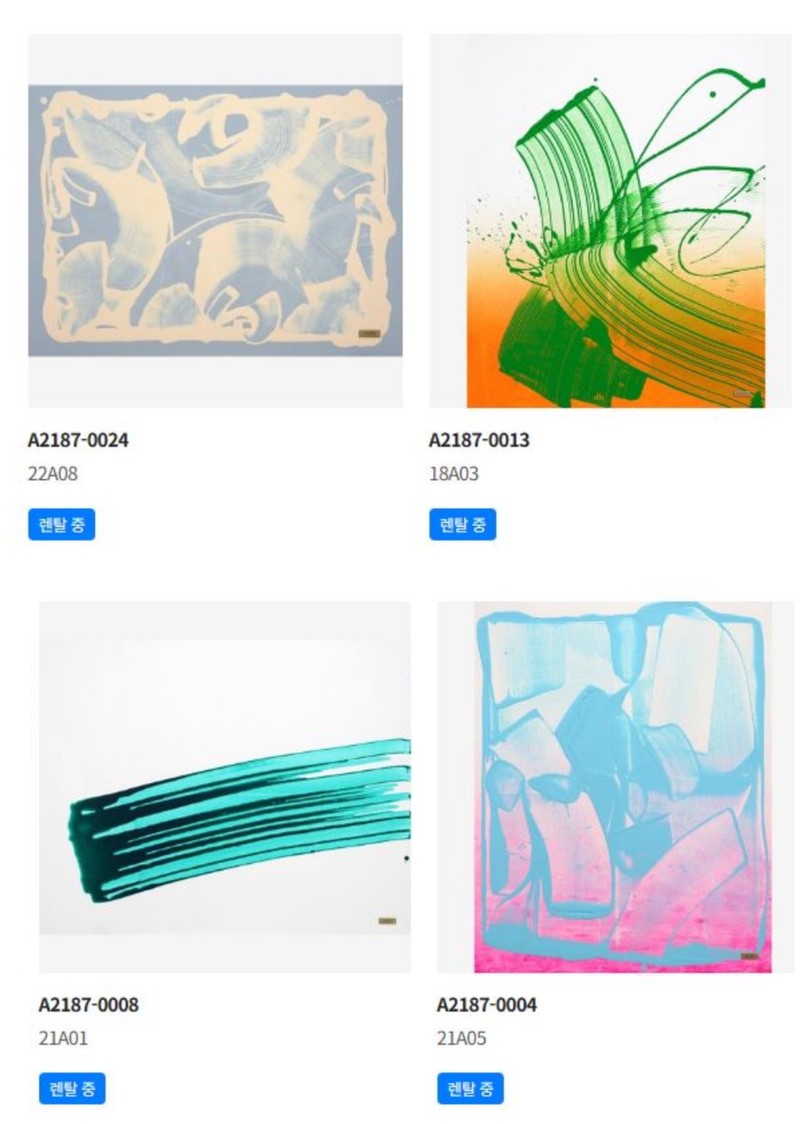Click the 렌탈 중 button under A2187-0013
The width and height of the screenshot is (800, 1124).
tap(462, 525)
